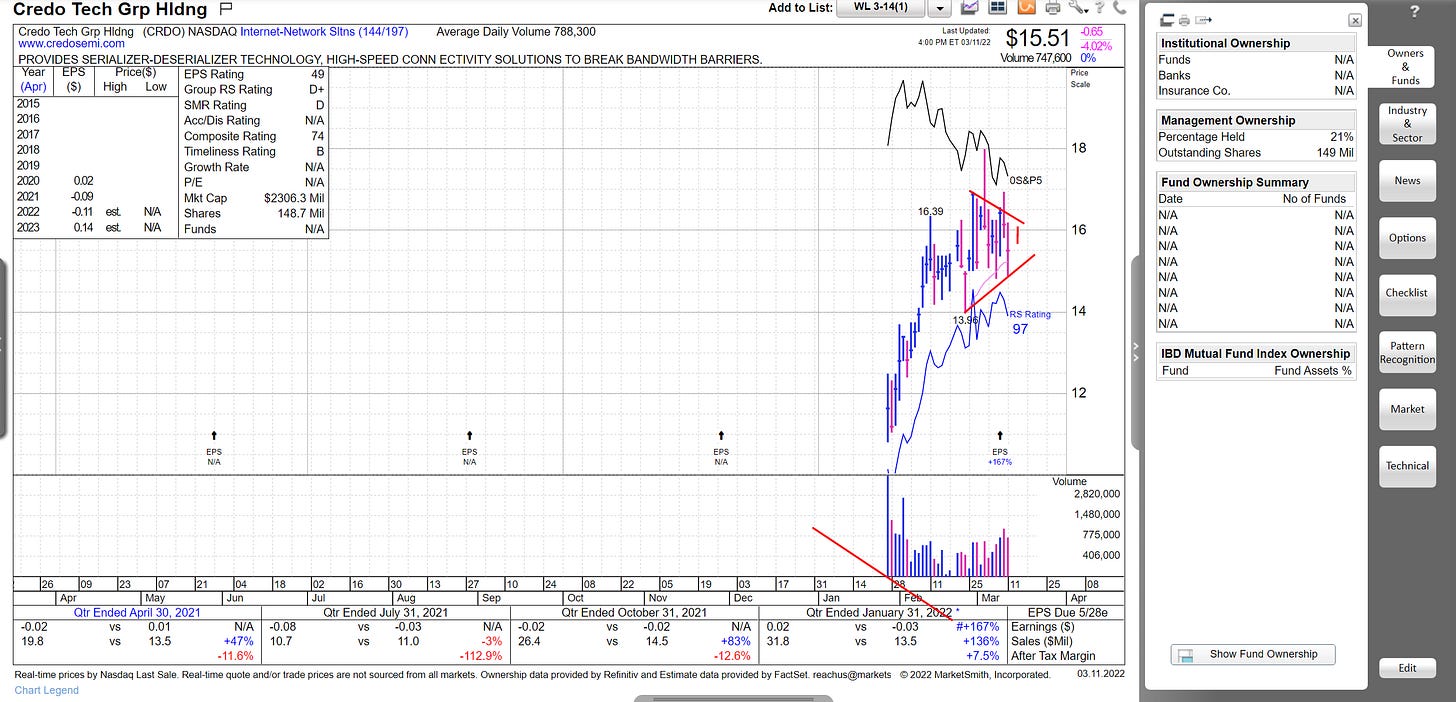
Task: Open the Industry & Sector tab
Action: (1407, 124)
